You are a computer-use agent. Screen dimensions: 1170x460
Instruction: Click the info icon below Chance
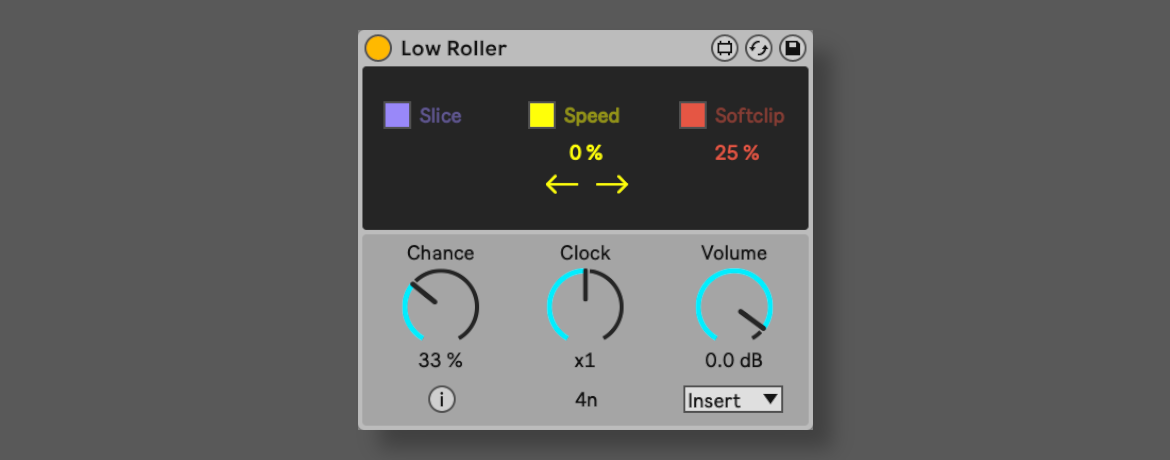click(442, 399)
